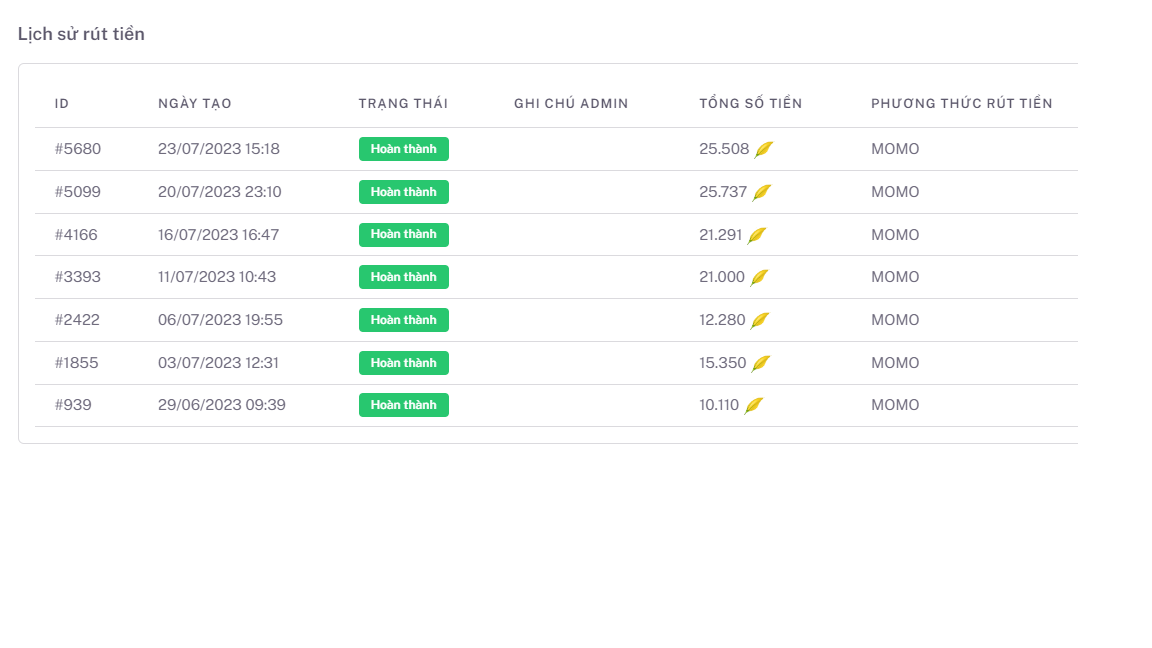The image size is (1152, 648).
Task: Click the TỔNG SỐ TIỀN column header
Action: coord(750,103)
